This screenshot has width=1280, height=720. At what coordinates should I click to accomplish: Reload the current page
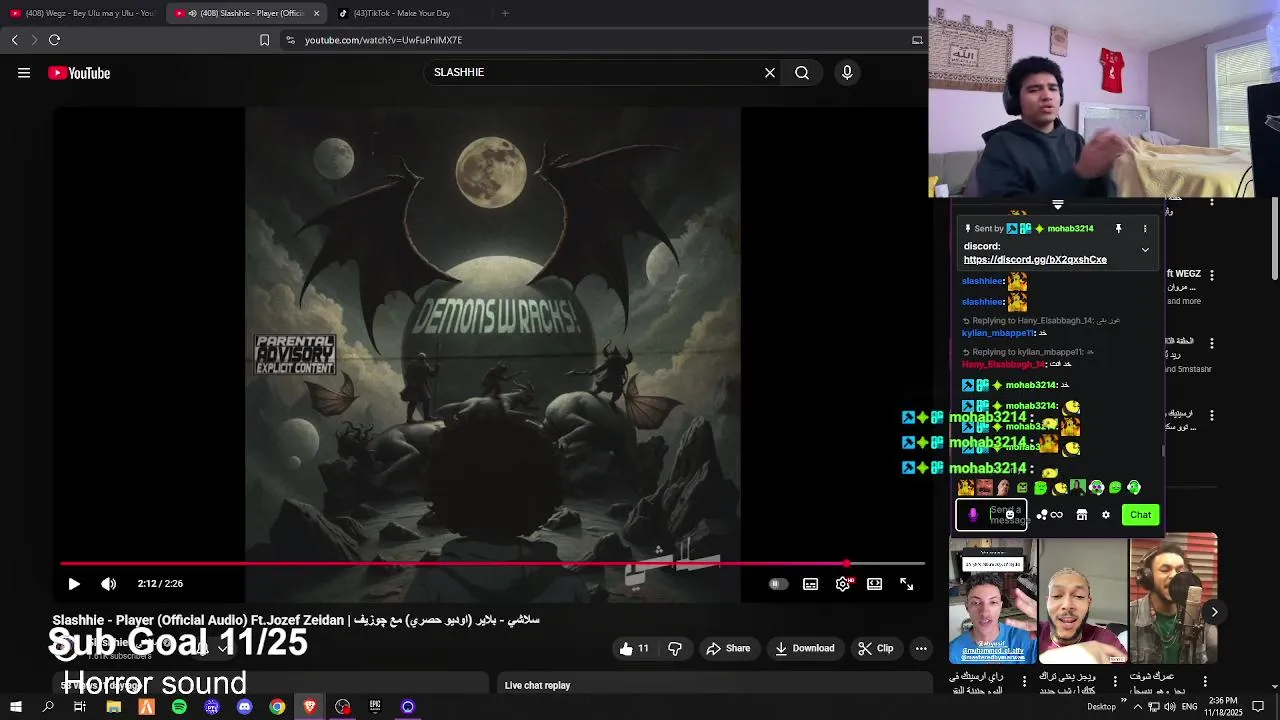55,40
